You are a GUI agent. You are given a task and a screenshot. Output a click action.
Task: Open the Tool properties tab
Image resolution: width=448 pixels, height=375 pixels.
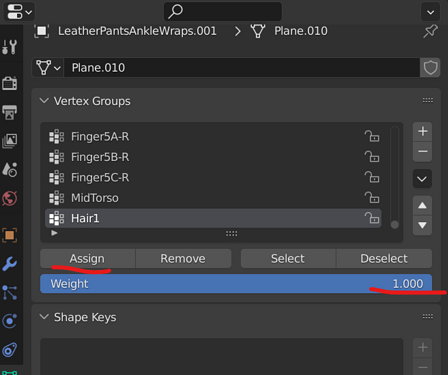[x=10, y=47]
